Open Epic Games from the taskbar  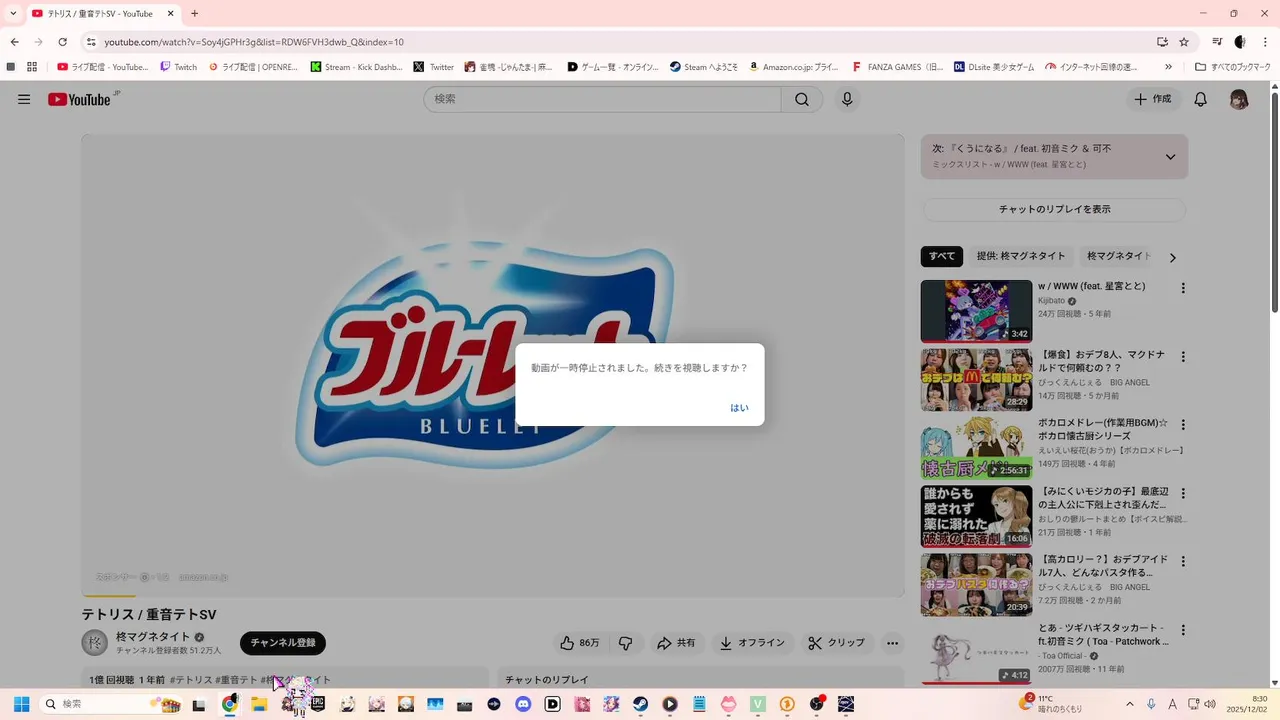(317, 704)
